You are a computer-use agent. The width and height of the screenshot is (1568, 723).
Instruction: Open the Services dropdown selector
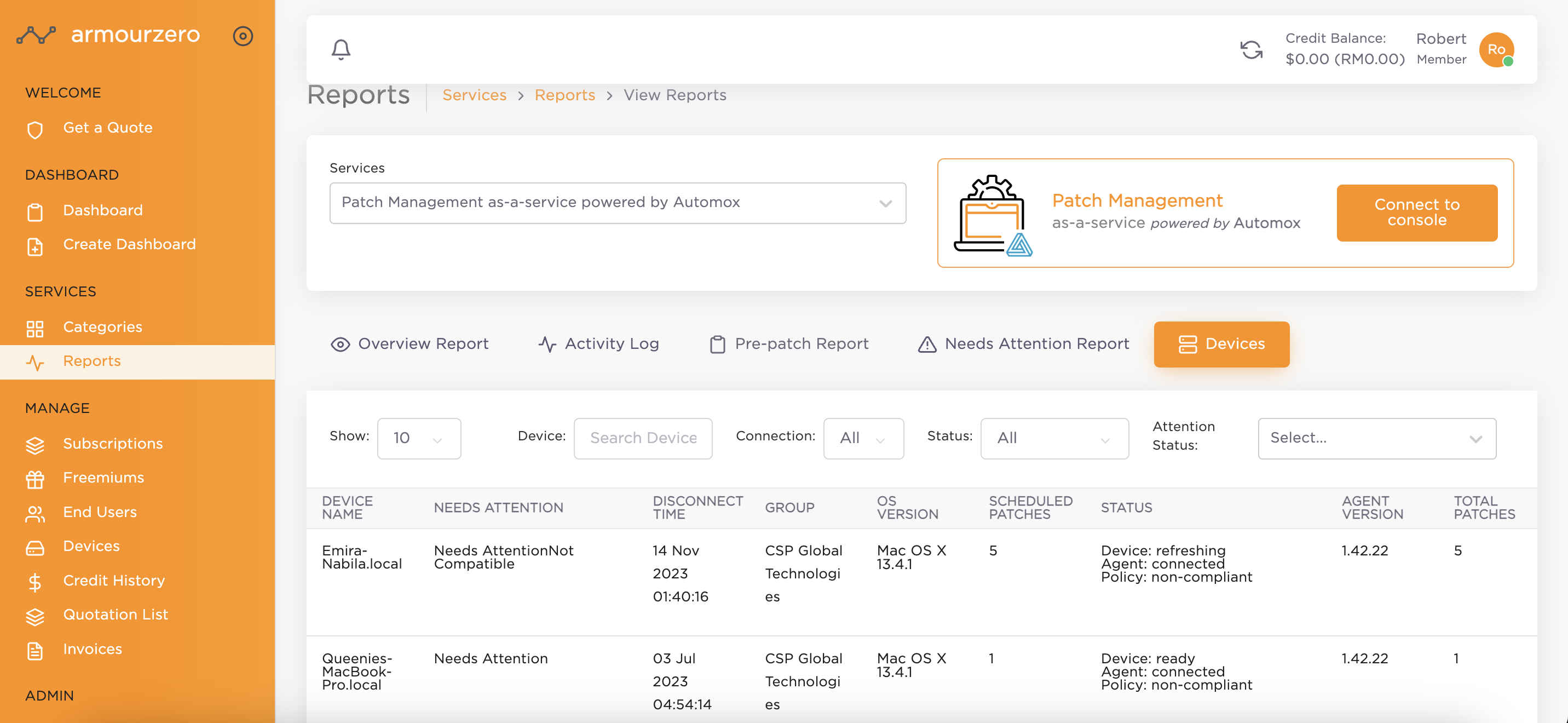(x=617, y=202)
